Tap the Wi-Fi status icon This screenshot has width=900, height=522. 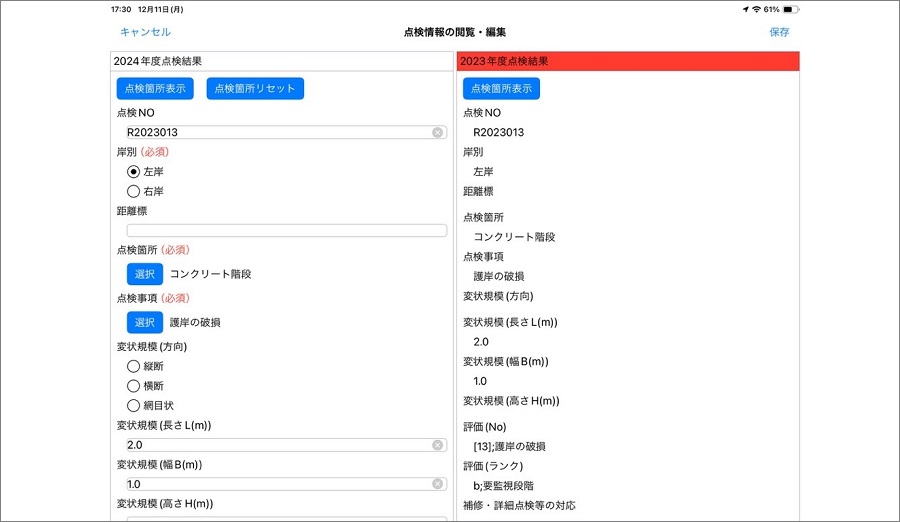pos(757,9)
